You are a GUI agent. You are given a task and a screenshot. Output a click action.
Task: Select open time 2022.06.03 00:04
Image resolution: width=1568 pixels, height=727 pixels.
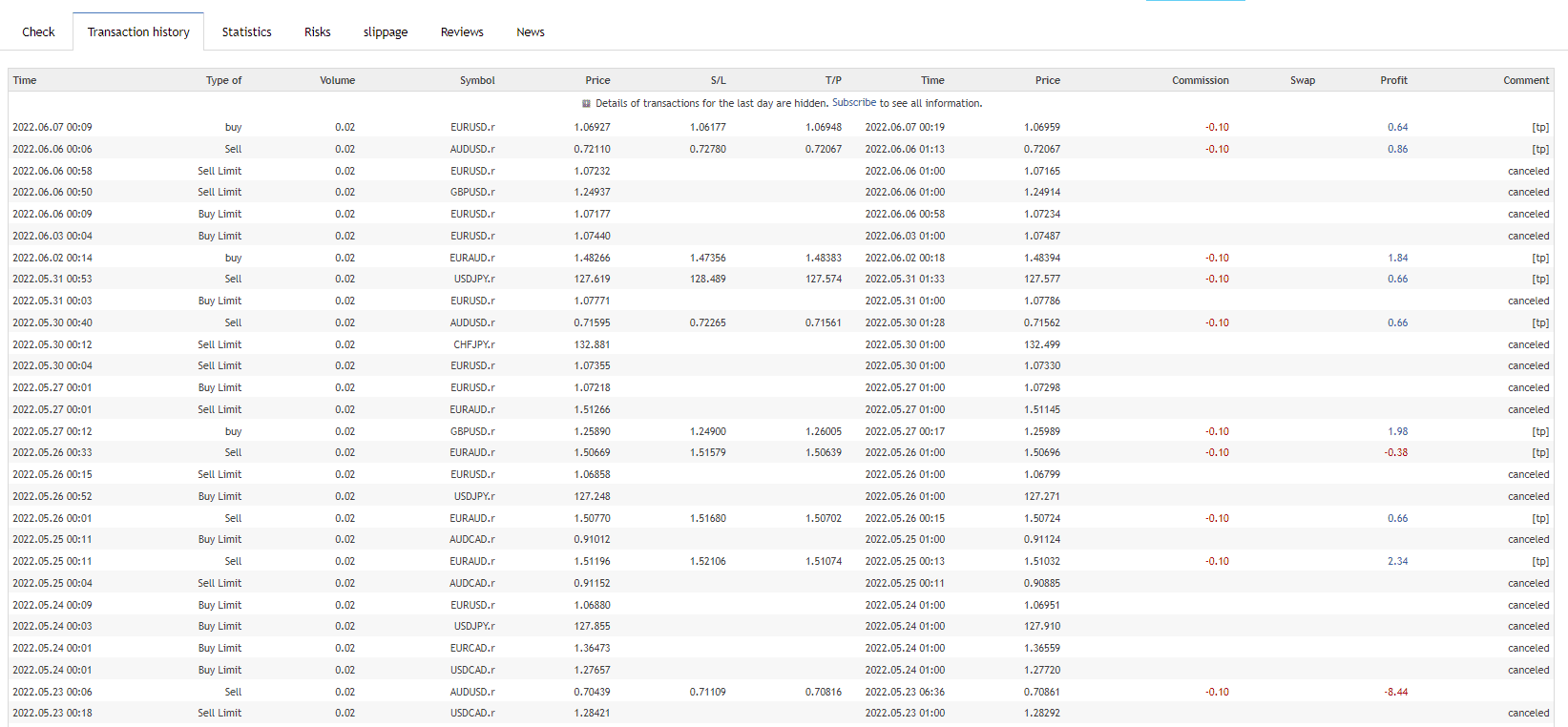pyautogui.click(x=52, y=236)
